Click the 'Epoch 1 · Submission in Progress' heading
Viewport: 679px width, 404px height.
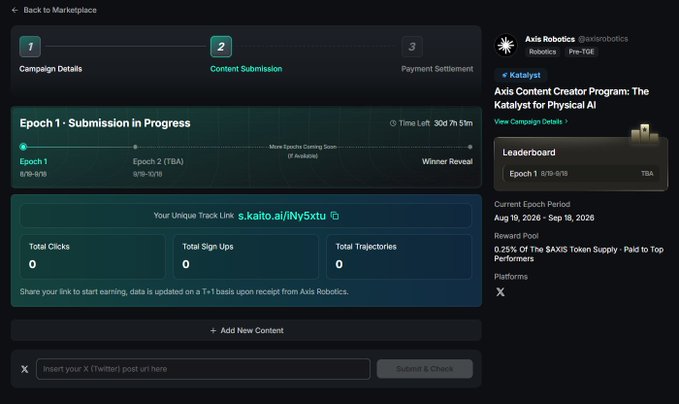click(105, 123)
